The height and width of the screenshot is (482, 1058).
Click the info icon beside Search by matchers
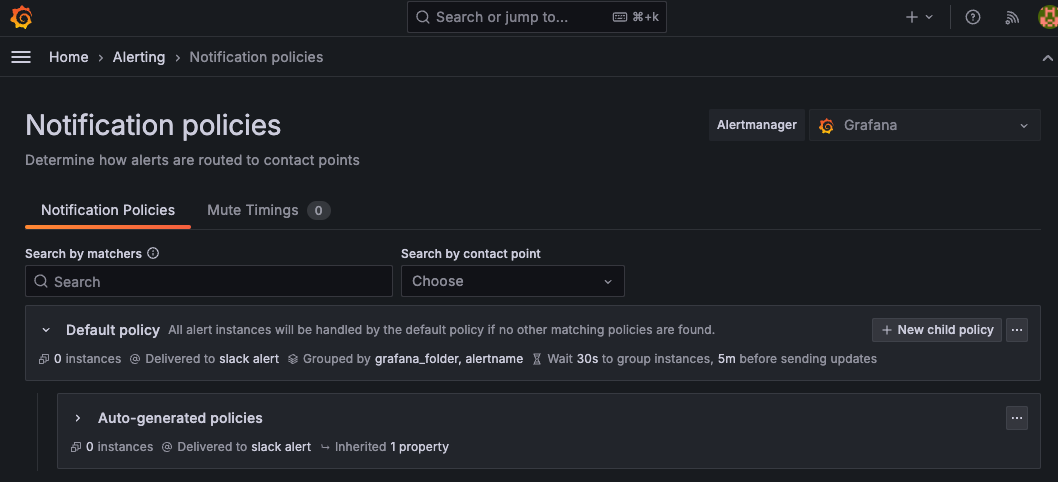pyautogui.click(x=153, y=253)
